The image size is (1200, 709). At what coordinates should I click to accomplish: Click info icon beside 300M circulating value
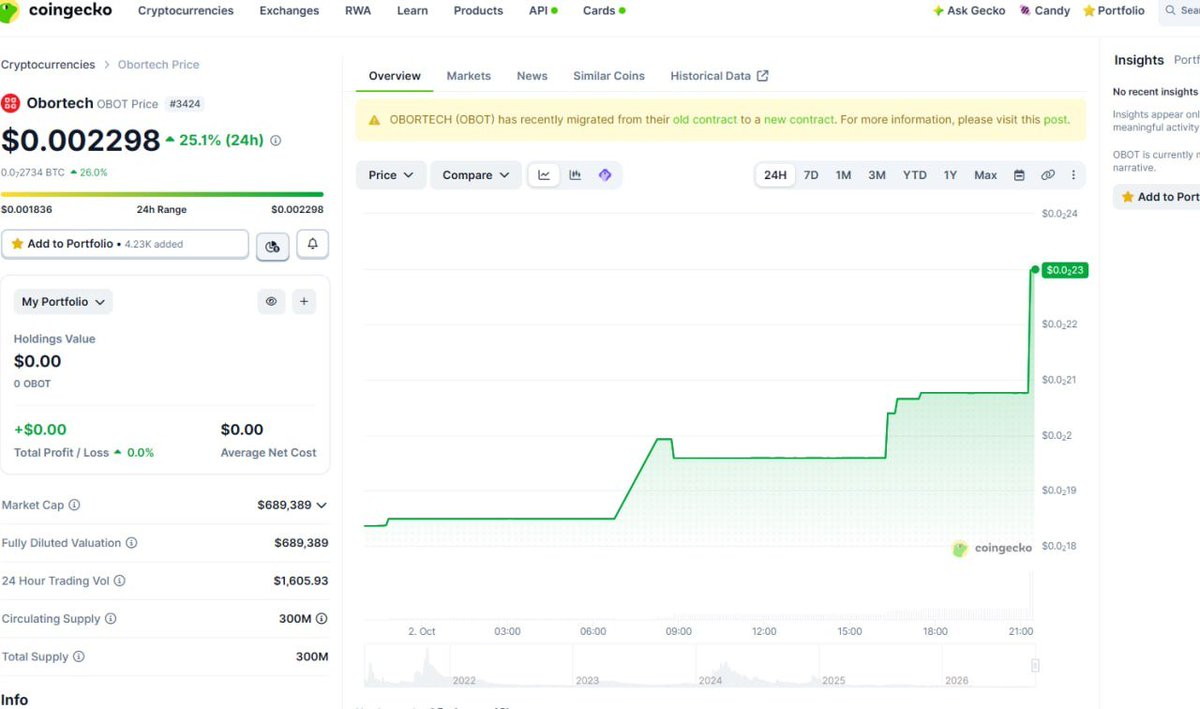coord(321,619)
